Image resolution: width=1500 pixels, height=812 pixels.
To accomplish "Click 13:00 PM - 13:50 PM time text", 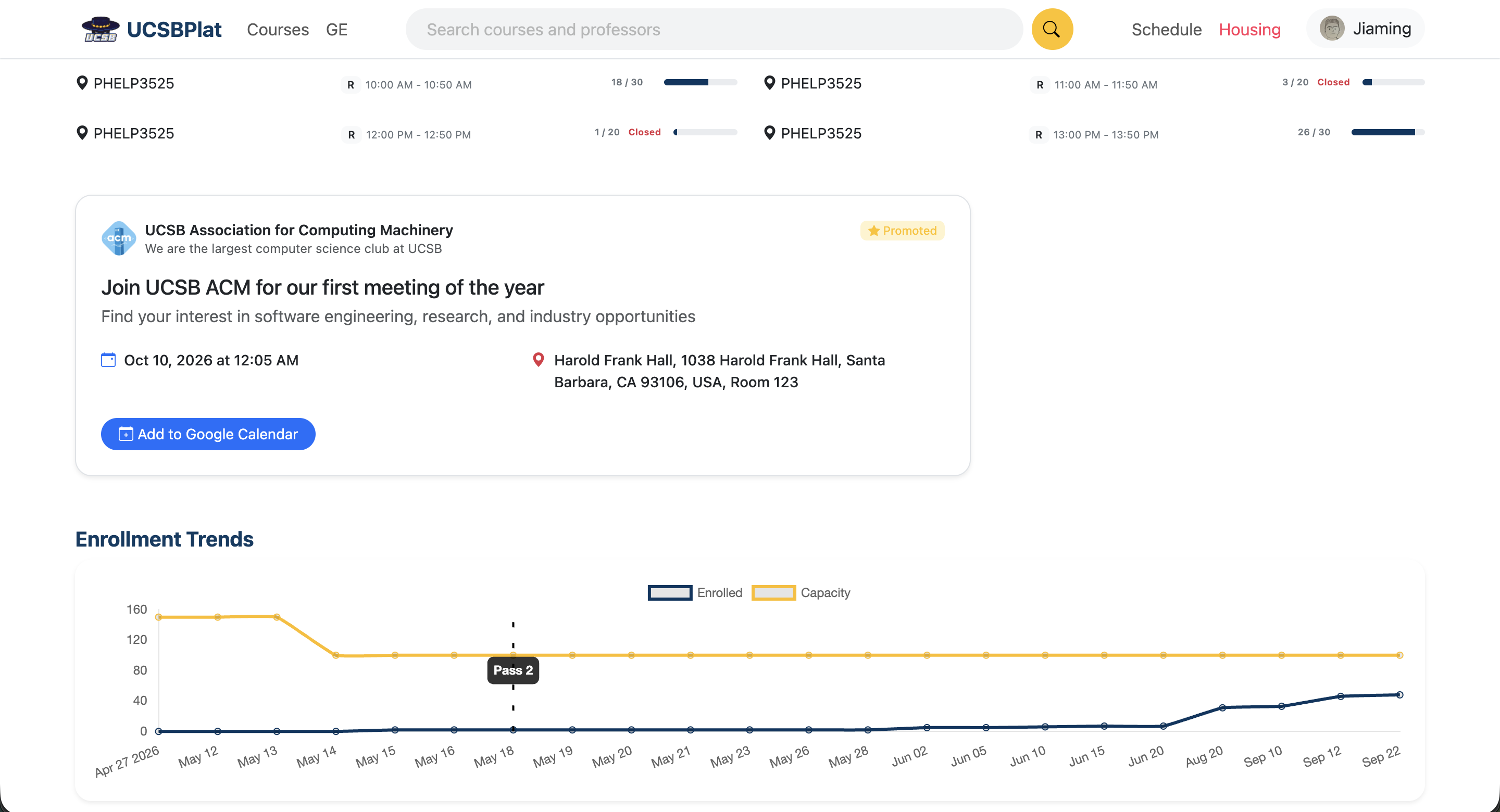I will [x=1105, y=135].
